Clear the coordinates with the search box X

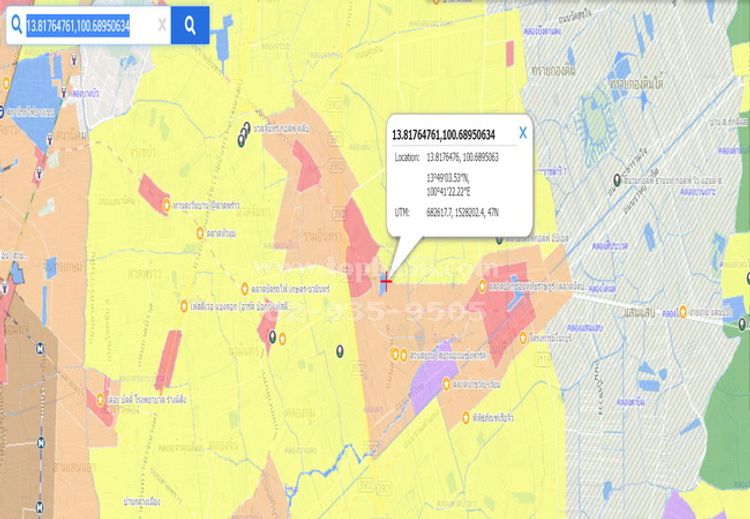coord(162,25)
